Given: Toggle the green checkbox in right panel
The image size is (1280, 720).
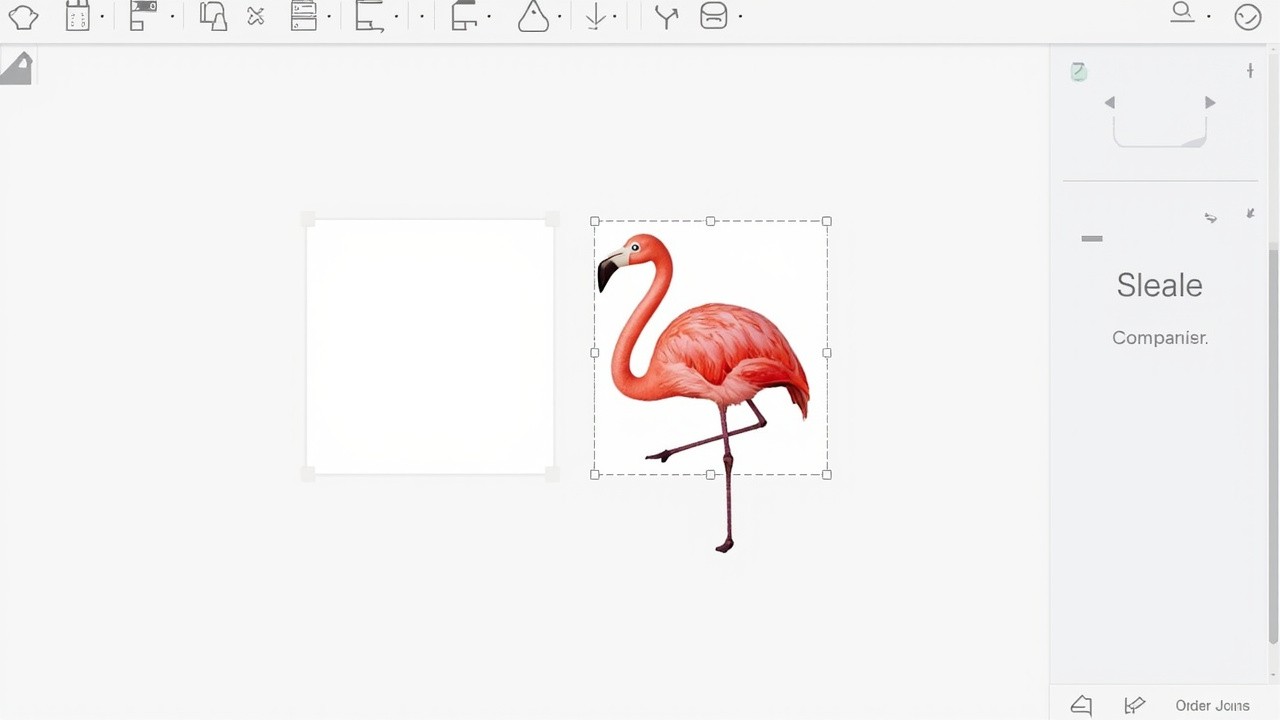Looking at the screenshot, I should [1078, 71].
